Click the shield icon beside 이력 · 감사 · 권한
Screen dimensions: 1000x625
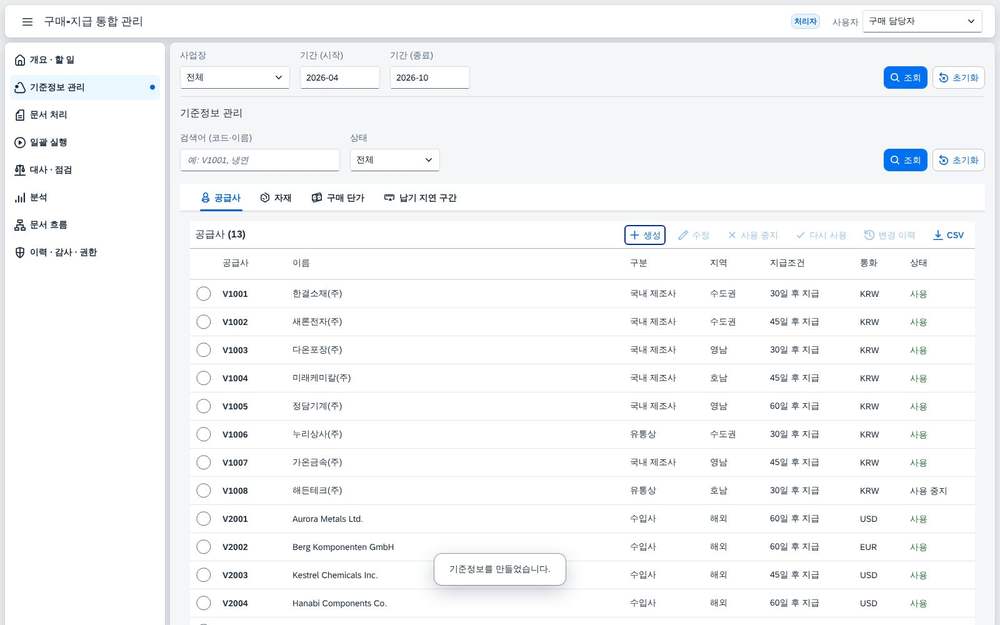click(x=20, y=253)
